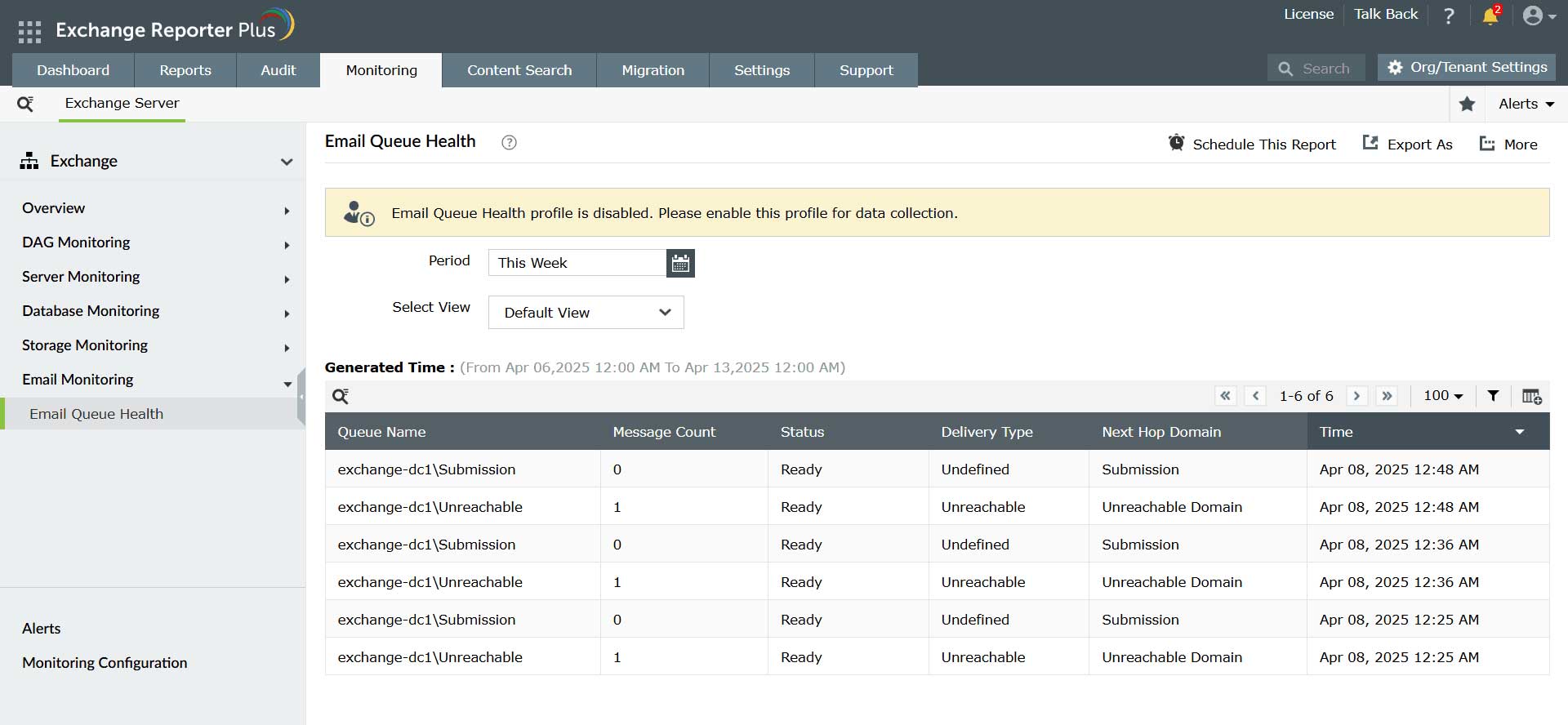
Task: Open the Settings tab
Action: pos(762,70)
